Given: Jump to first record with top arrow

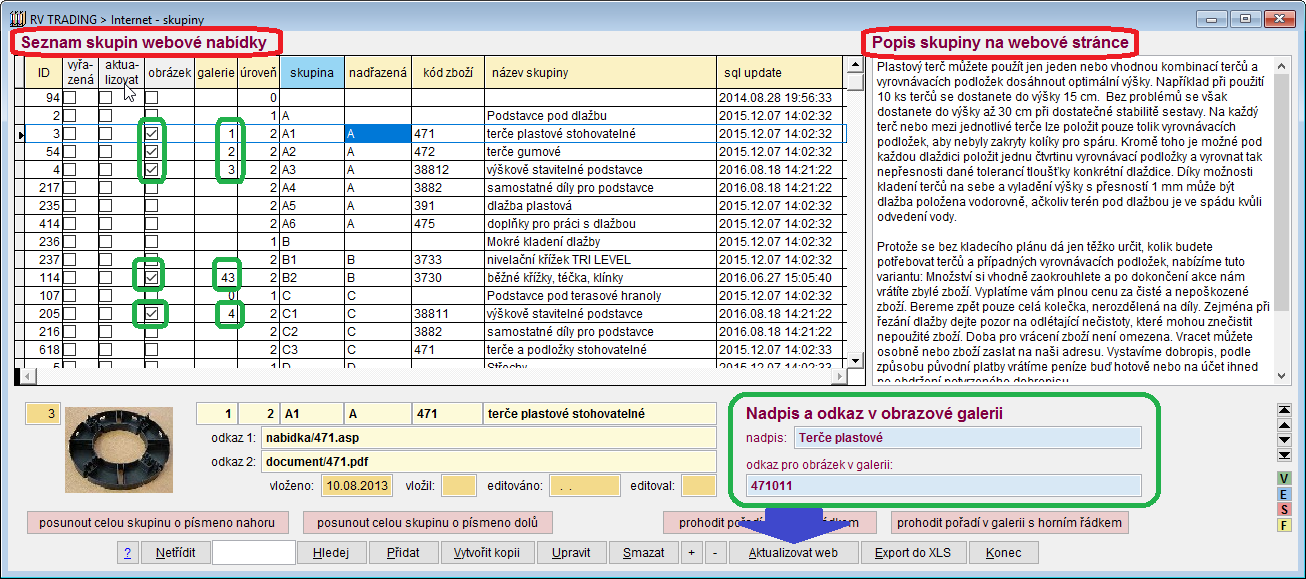Looking at the screenshot, I should (x=1284, y=410).
